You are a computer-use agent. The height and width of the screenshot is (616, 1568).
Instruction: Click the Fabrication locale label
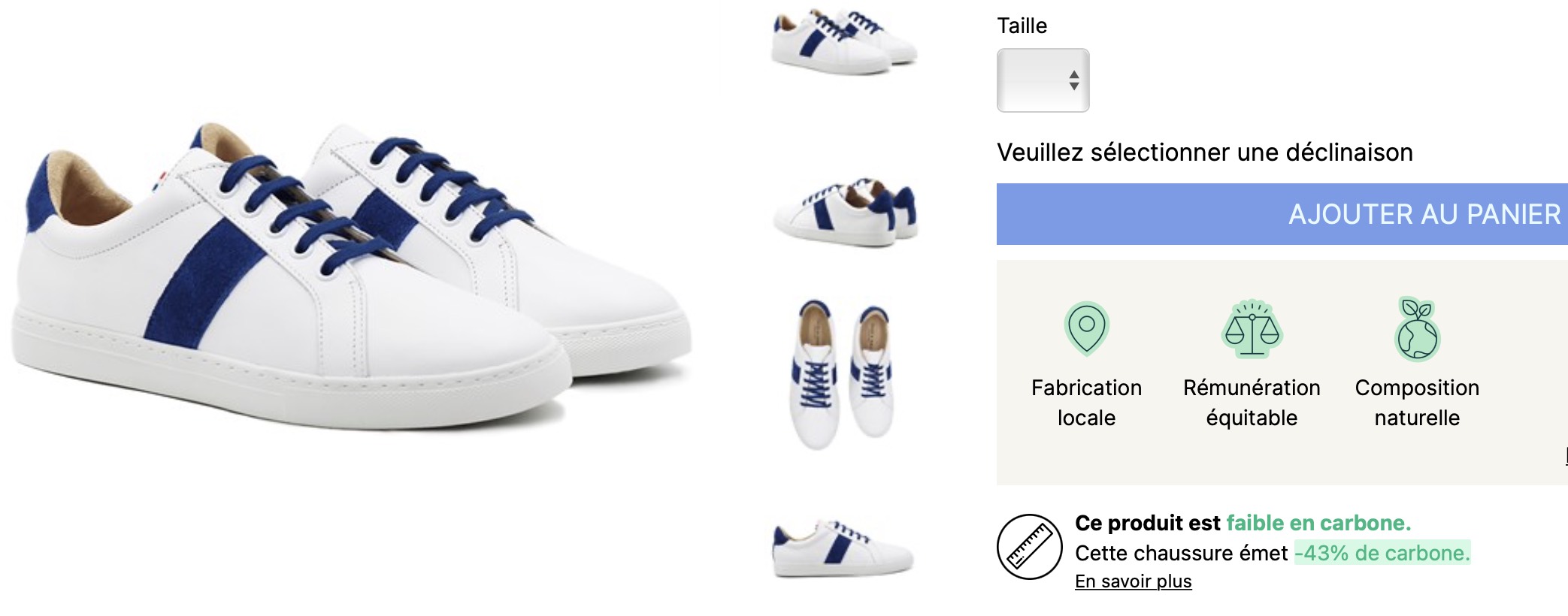coord(1086,403)
